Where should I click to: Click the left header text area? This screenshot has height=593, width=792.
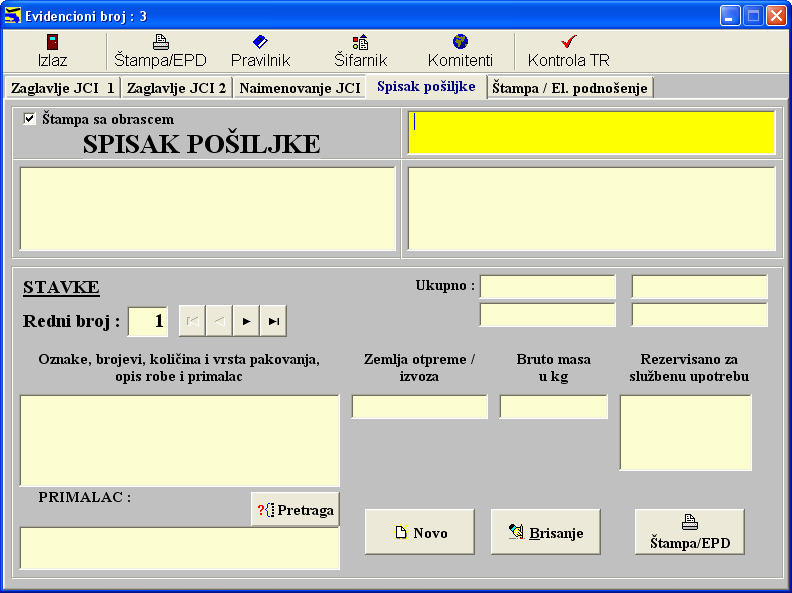pos(207,209)
